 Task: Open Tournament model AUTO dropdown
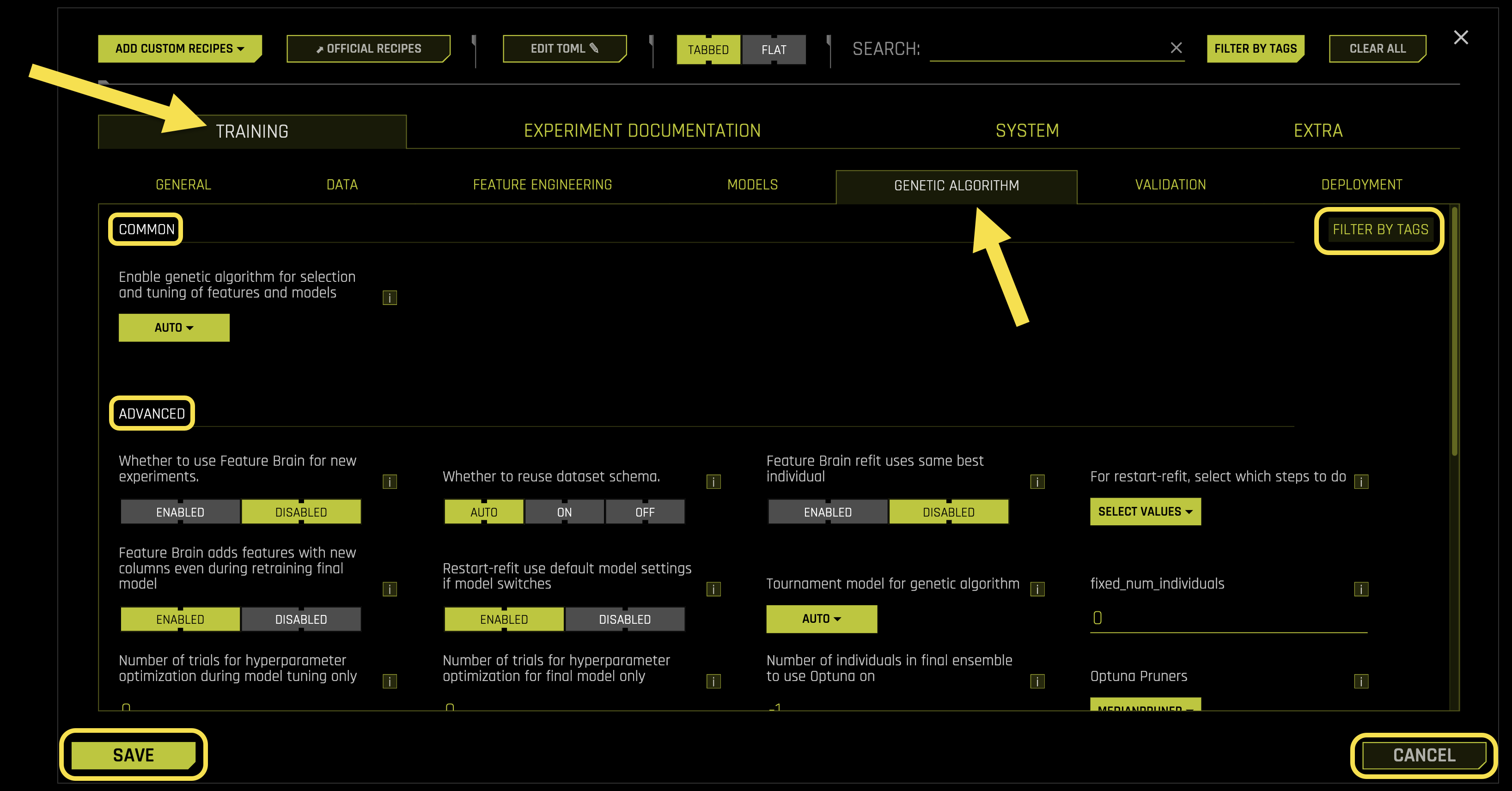[x=821, y=619]
